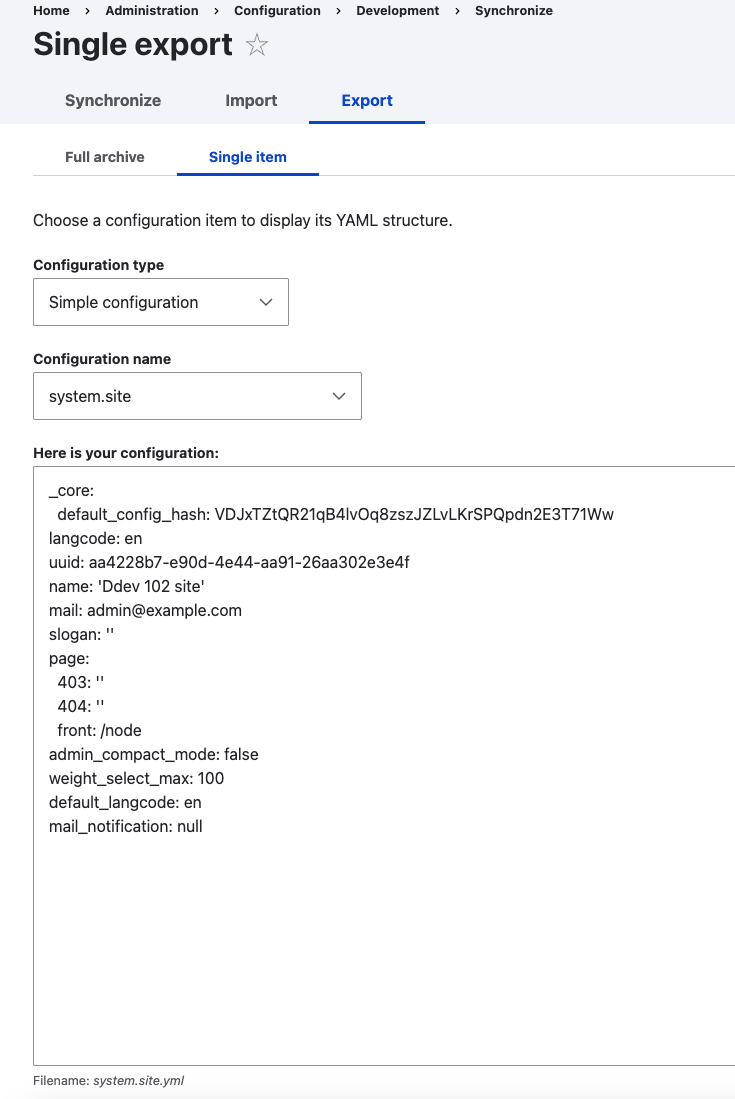The height and width of the screenshot is (1099, 735).
Task: Add Single export page to shortcuts star
Action: click(257, 45)
